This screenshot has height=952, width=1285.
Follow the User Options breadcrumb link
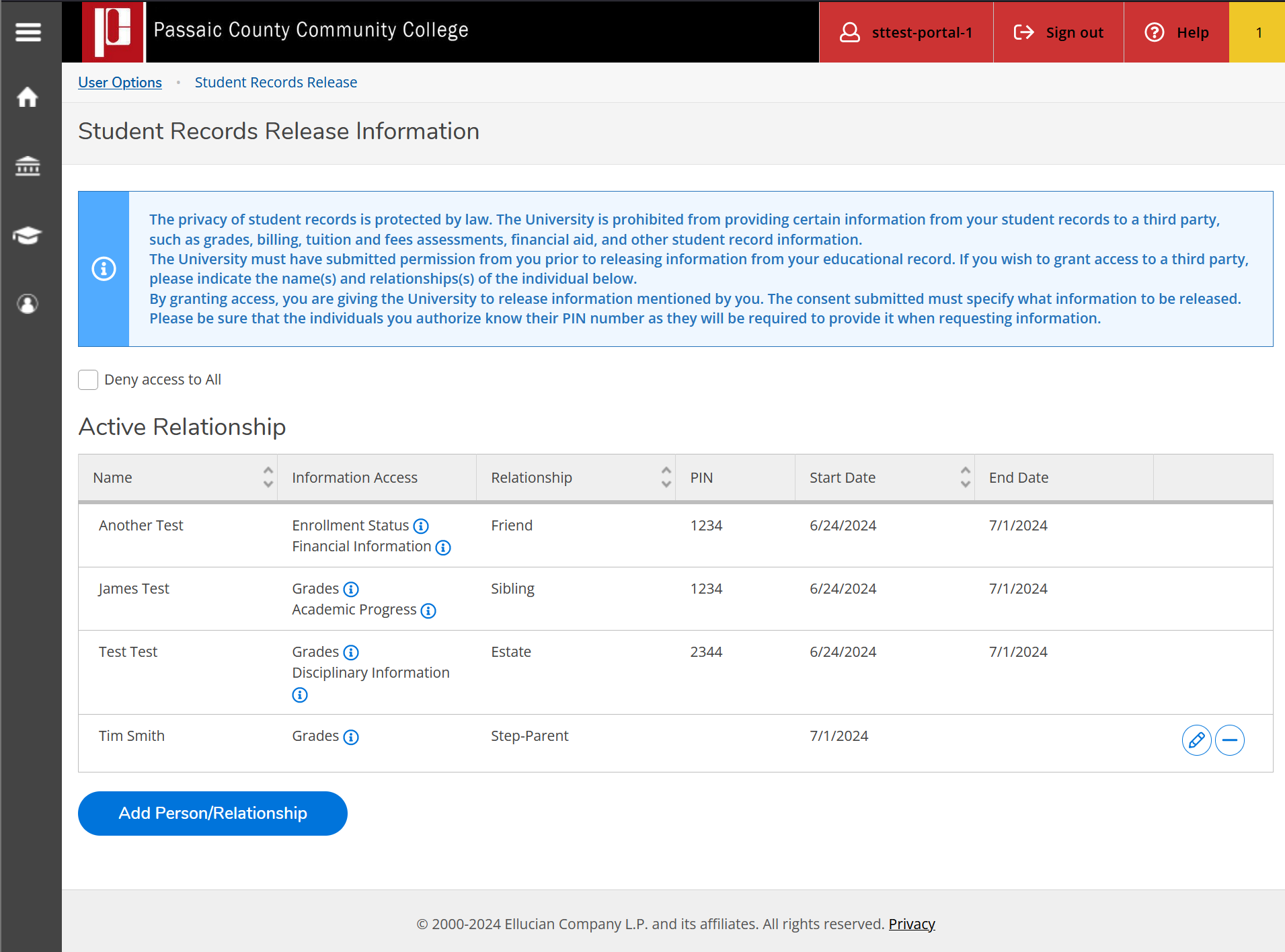(x=120, y=82)
